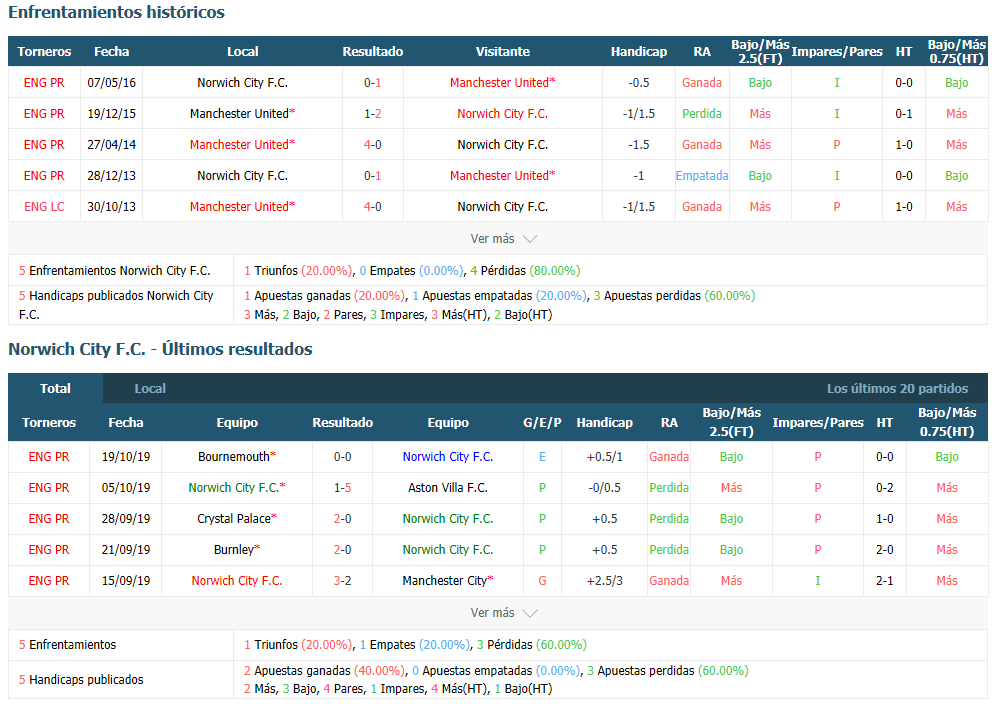Click Burnley in 21/09/19 row
Screen dimensions: 992x707
237,550
